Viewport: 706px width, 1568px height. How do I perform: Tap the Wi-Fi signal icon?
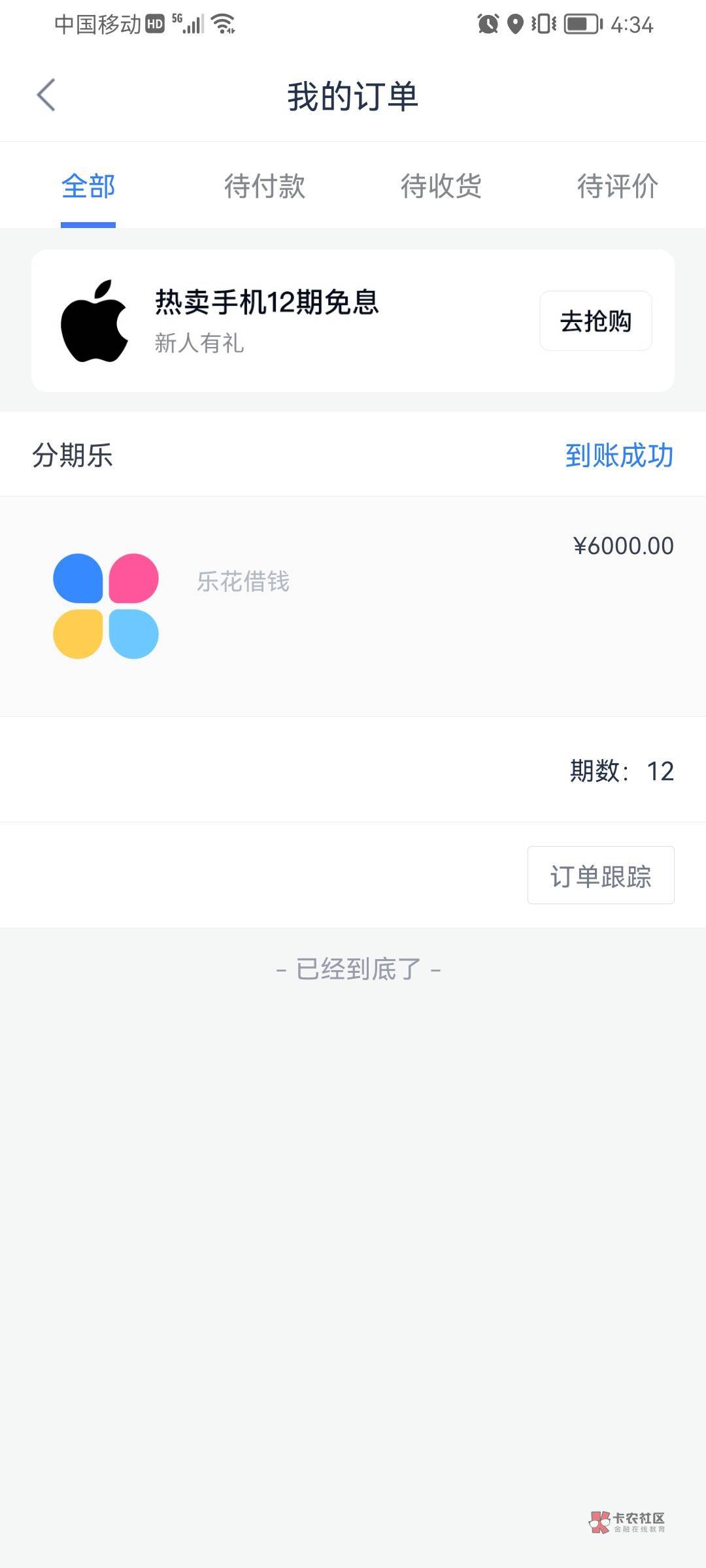click(224, 24)
